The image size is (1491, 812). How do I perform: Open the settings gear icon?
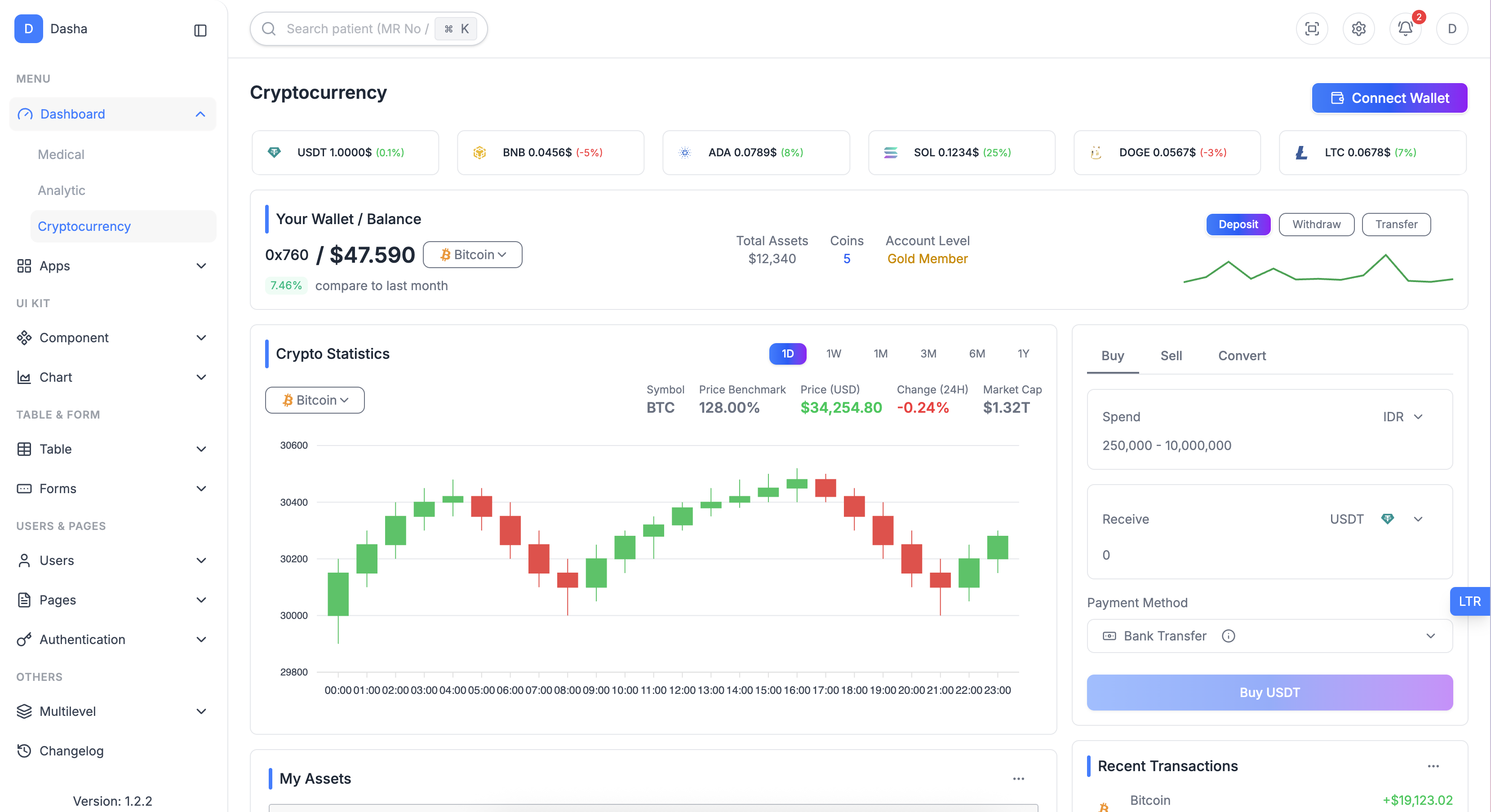(1358, 29)
